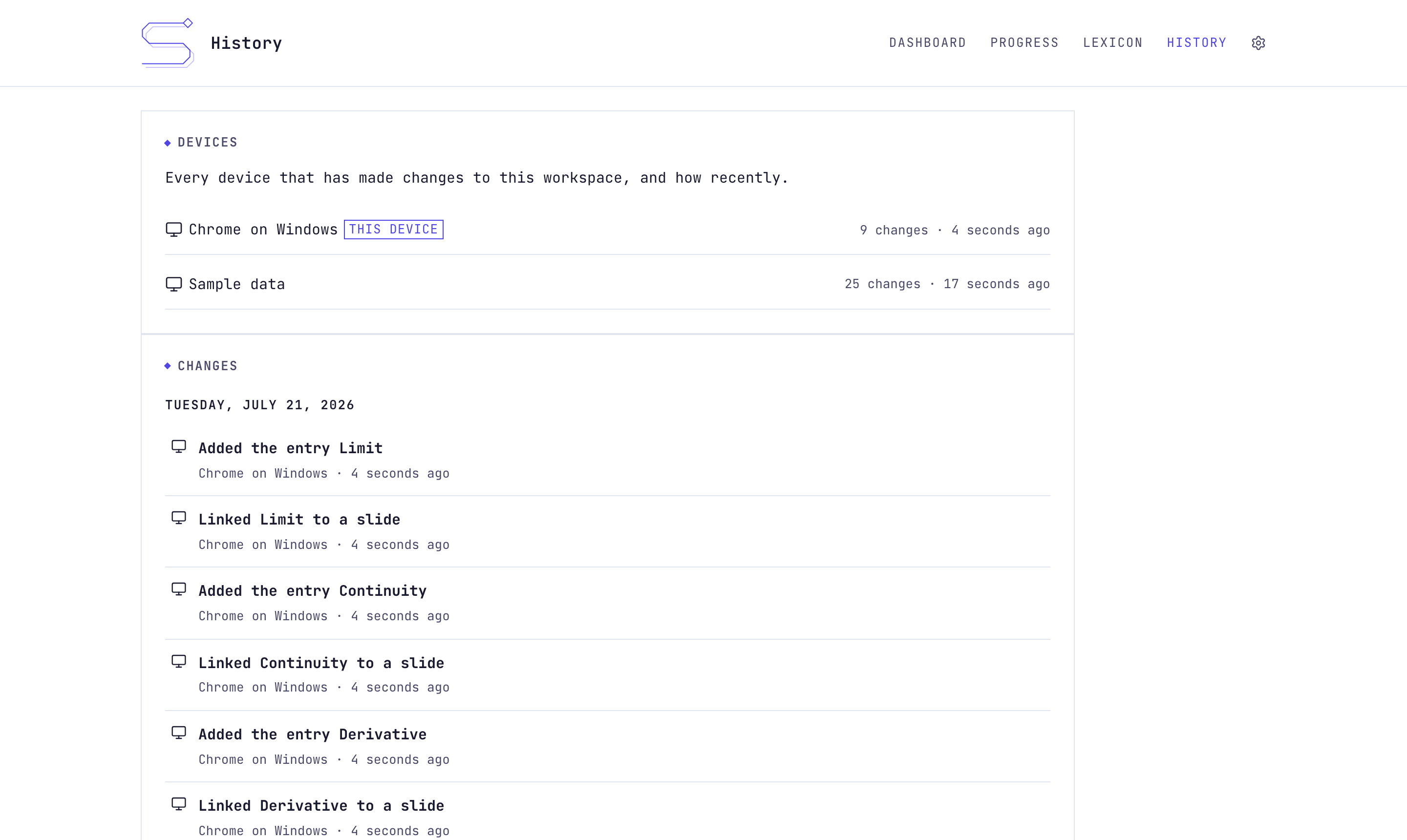Image resolution: width=1407 pixels, height=840 pixels.
Task: Click monitor icon next to Linked Continuity to a slide
Action: click(x=179, y=662)
